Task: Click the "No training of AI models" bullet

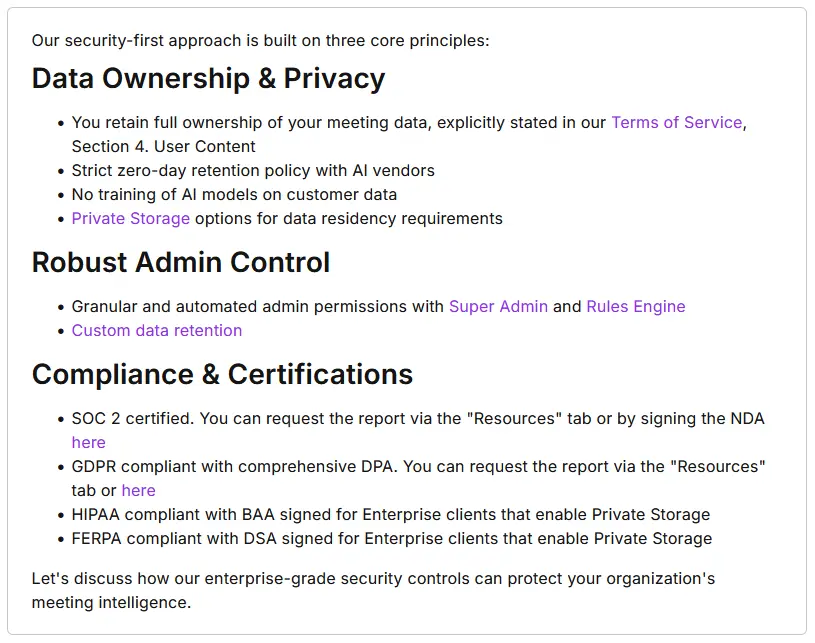Action: [234, 194]
